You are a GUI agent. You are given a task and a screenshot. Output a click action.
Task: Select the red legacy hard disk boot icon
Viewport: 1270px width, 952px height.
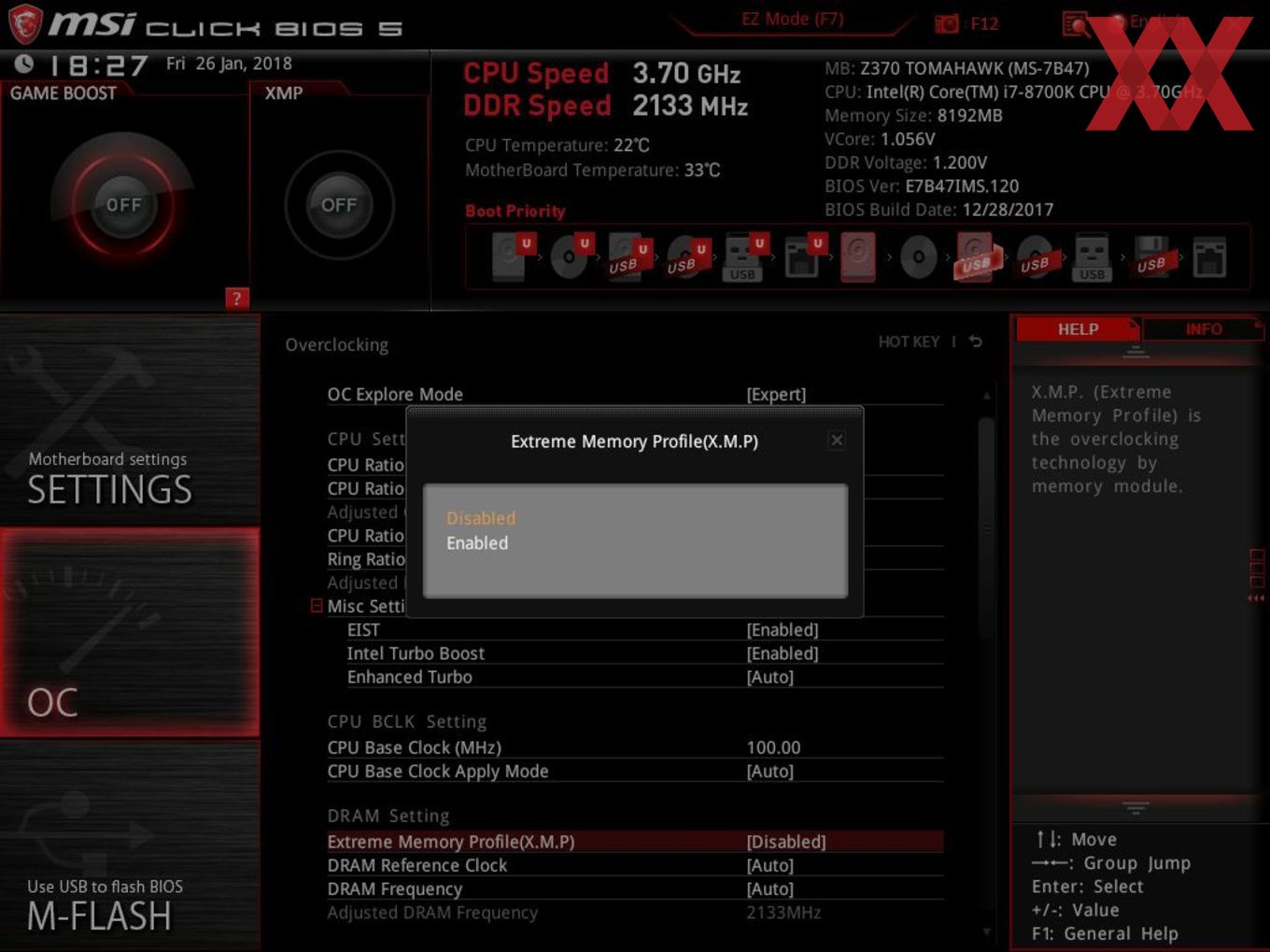(858, 258)
